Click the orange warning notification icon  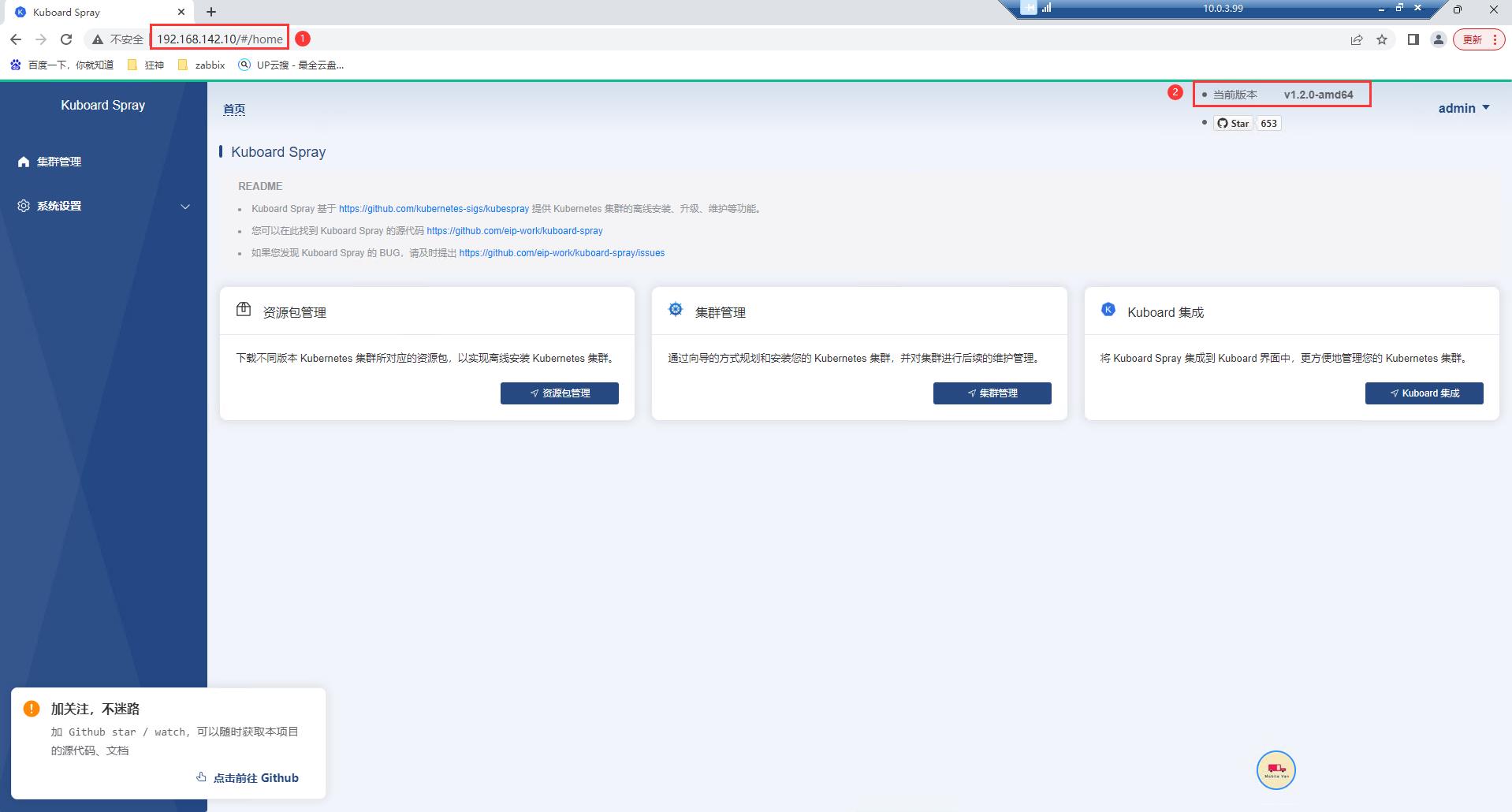[x=32, y=708]
